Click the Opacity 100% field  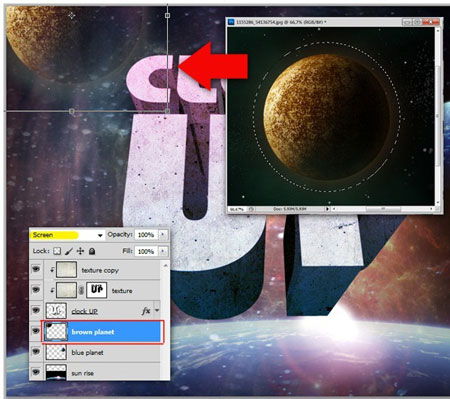click(146, 235)
